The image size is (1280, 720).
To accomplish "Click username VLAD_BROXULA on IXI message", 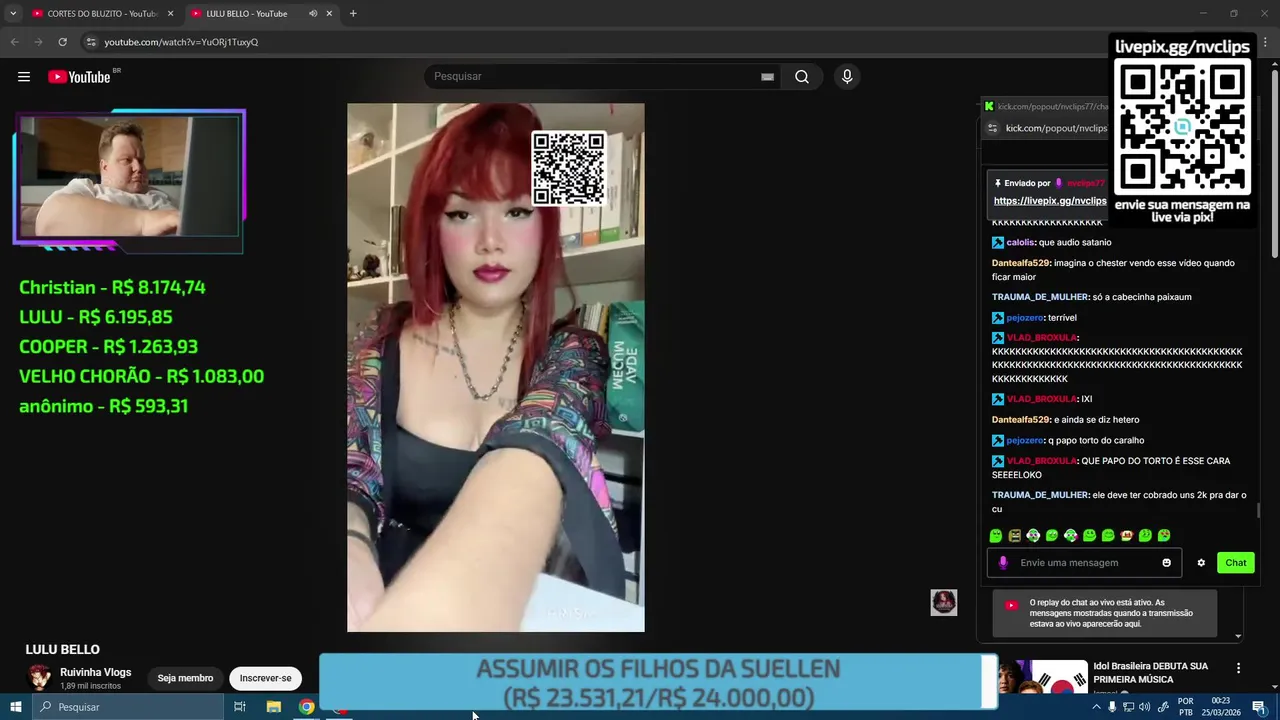I will (x=1041, y=399).
